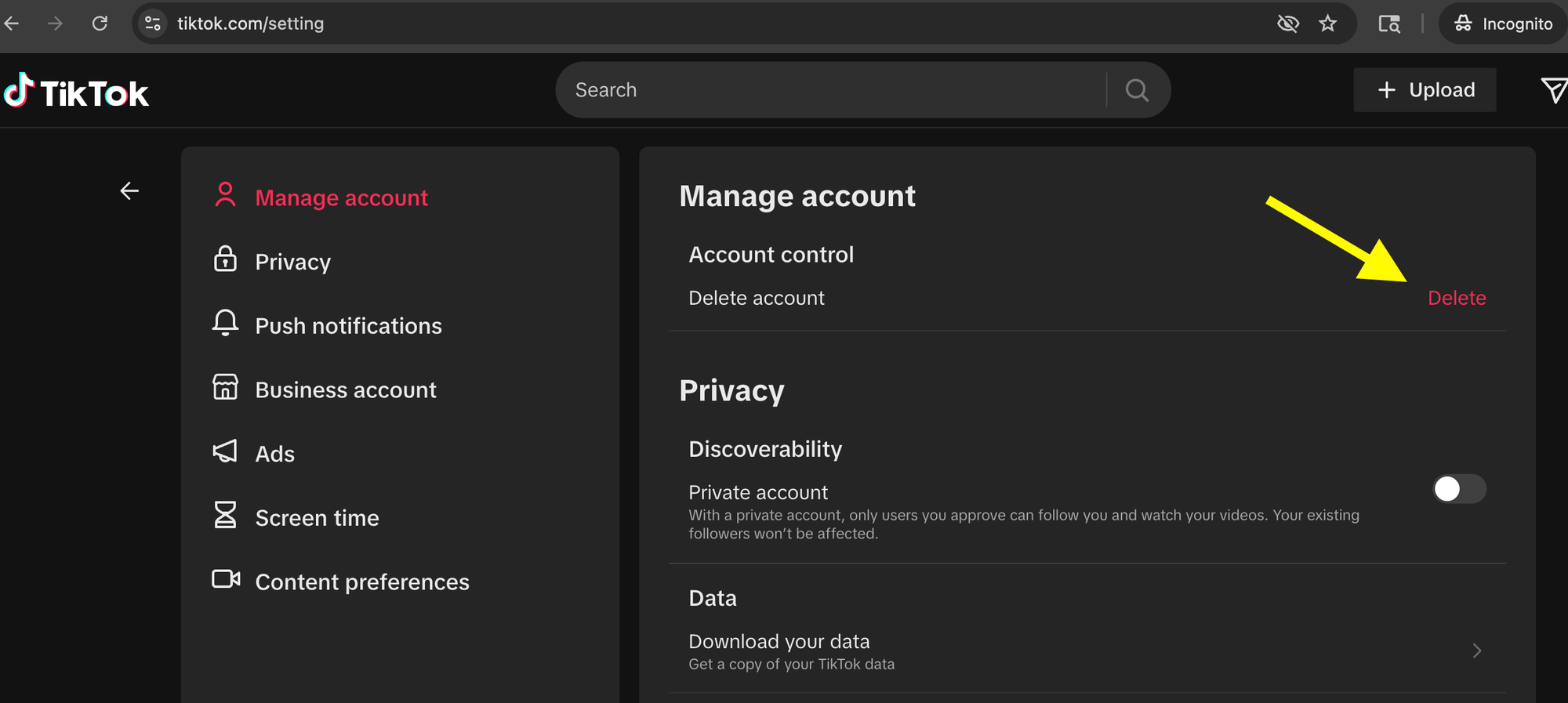The height and width of the screenshot is (703, 1568).
Task: Click the Push notifications bell icon
Action: (x=225, y=323)
